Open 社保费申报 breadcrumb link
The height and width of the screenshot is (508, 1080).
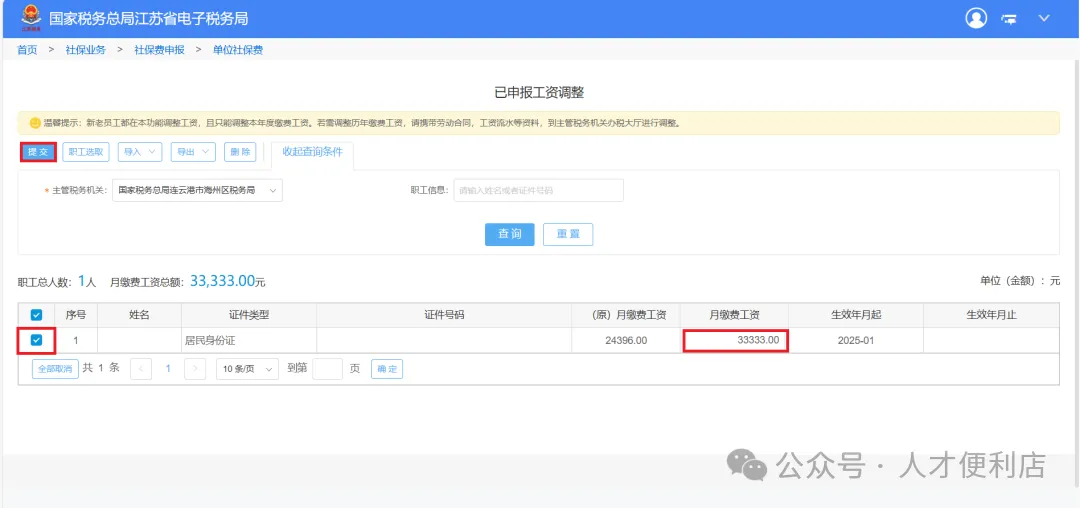(159, 50)
